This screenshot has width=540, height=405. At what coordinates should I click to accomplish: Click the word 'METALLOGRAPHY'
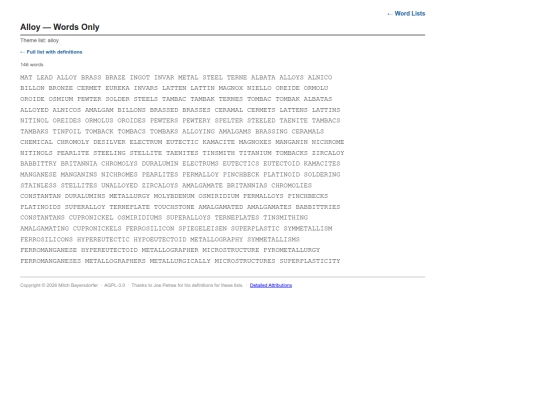(217, 239)
